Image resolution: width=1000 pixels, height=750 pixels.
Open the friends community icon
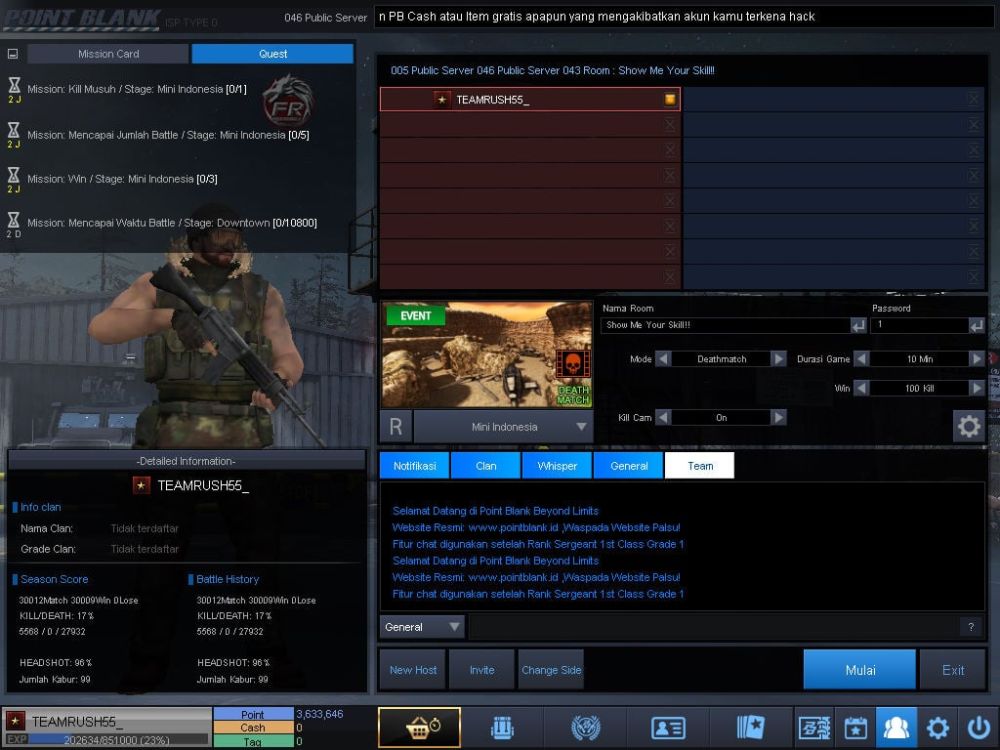tap(896, 727)
